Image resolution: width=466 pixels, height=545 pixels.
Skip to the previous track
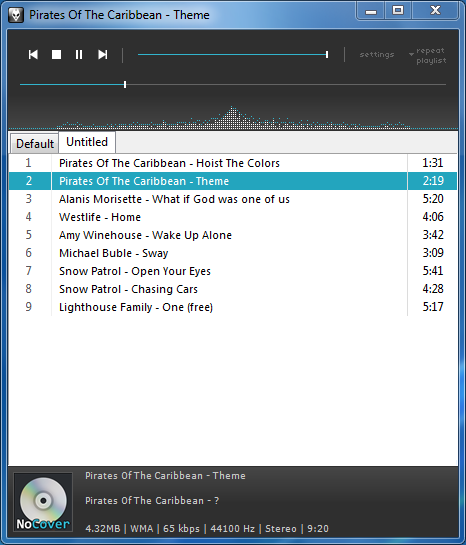coord(33,55)
